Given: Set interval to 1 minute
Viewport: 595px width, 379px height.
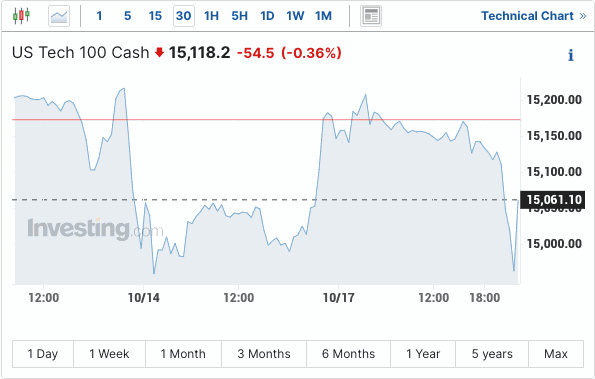Looking at the screenshot, I should coord(99,16).
